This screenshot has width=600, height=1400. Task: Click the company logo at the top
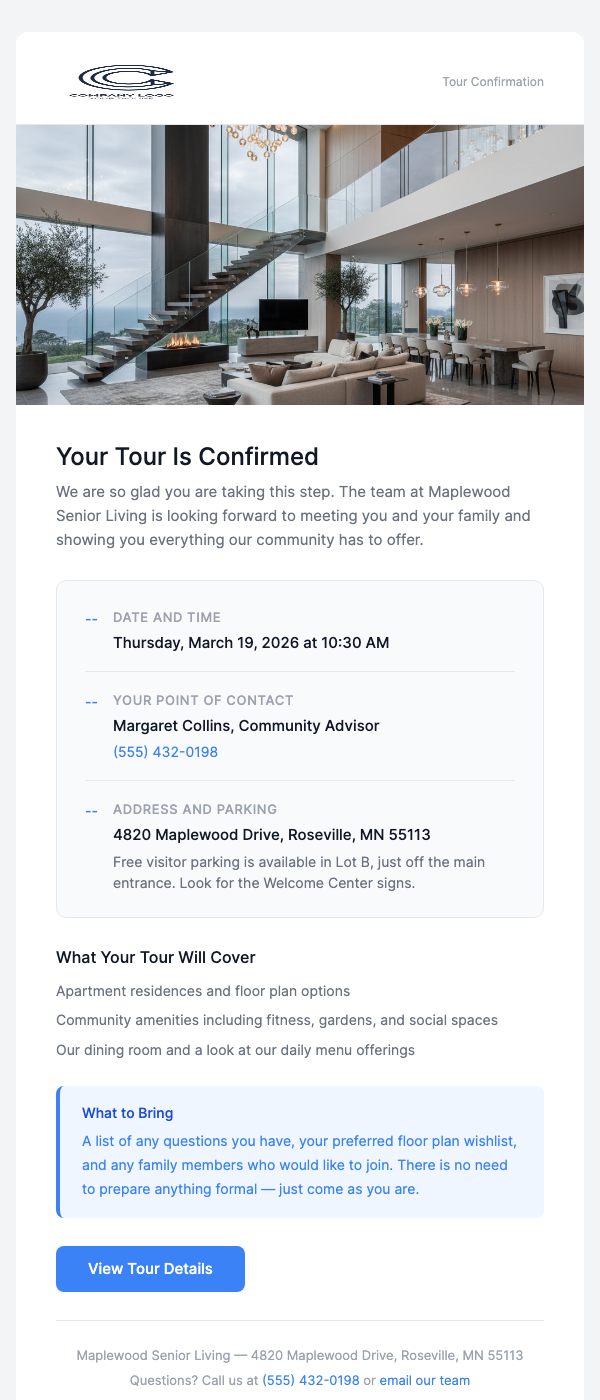[x=123, y=81]
